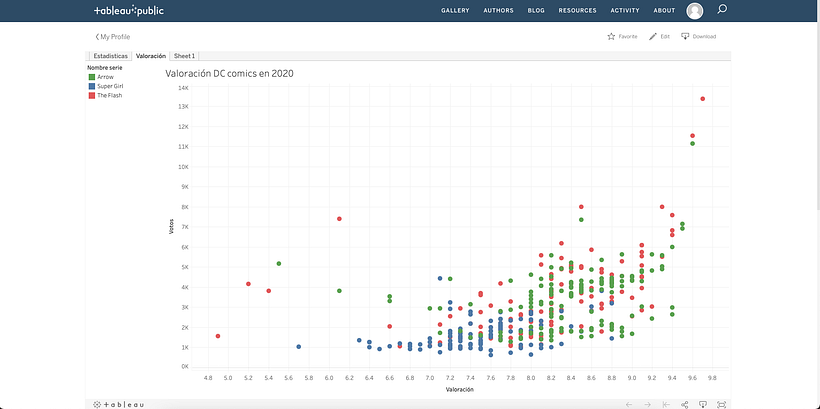This screenshot has width=820, height=409.
Task: Switch to the Estadisticas tab
Action: coord(110,56)
